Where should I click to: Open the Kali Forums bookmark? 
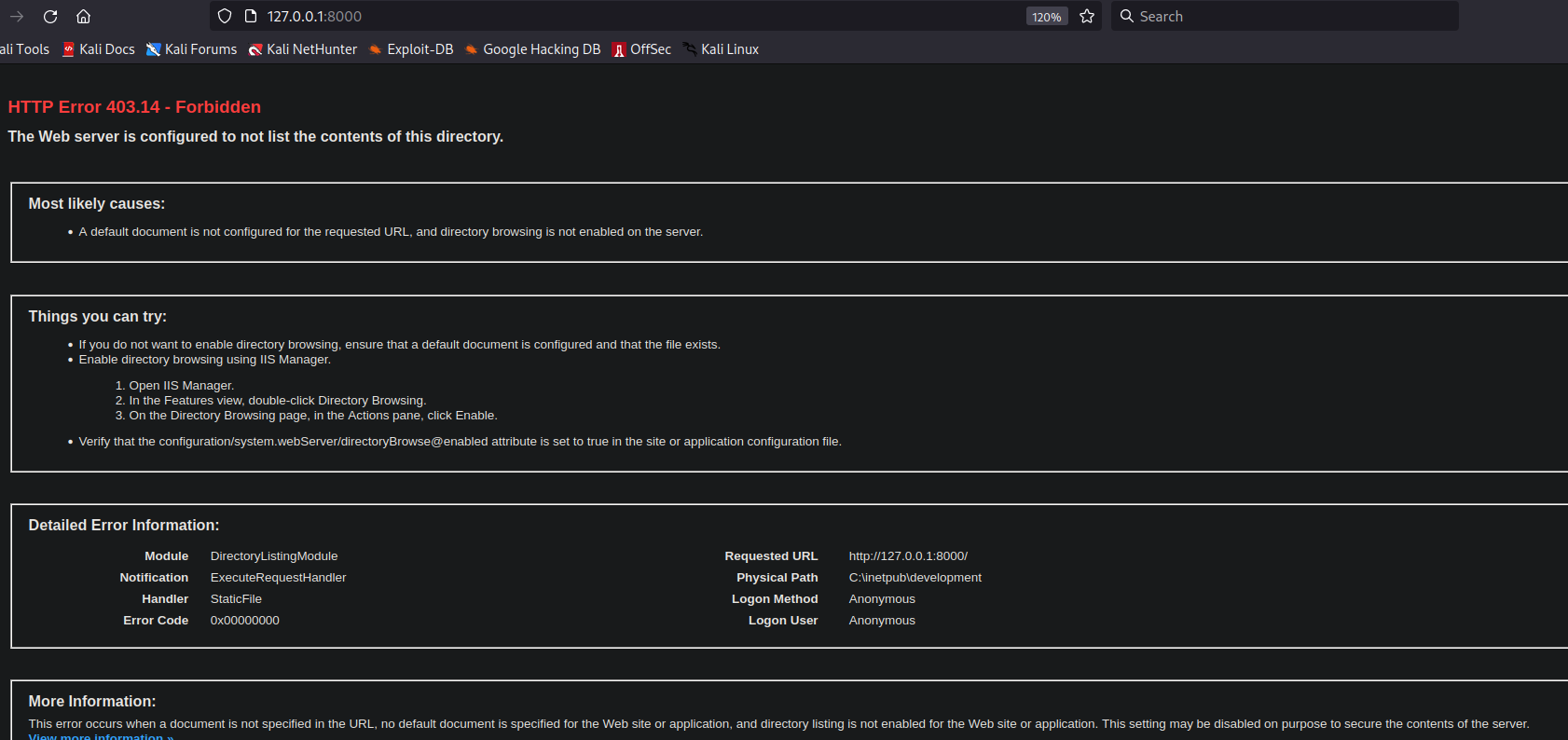192,49
